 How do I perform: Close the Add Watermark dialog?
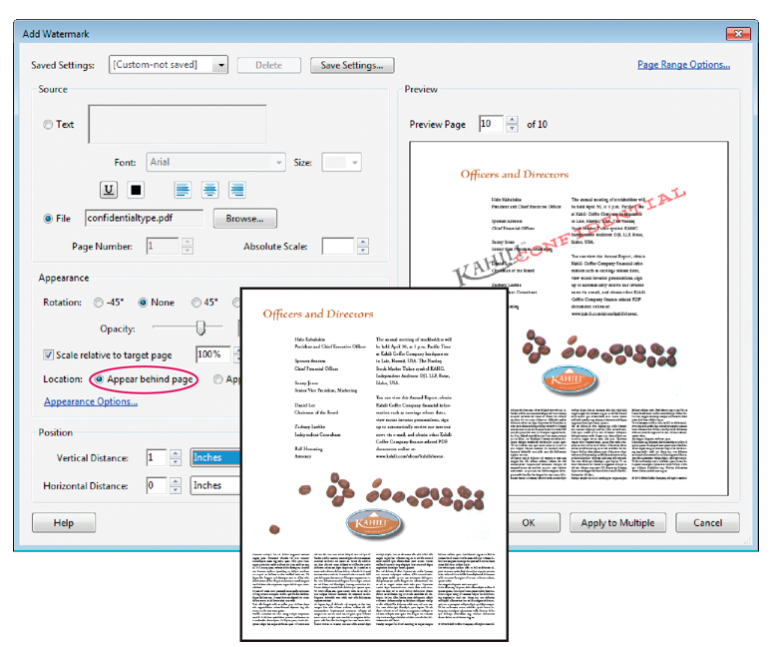tap(738, 34)
